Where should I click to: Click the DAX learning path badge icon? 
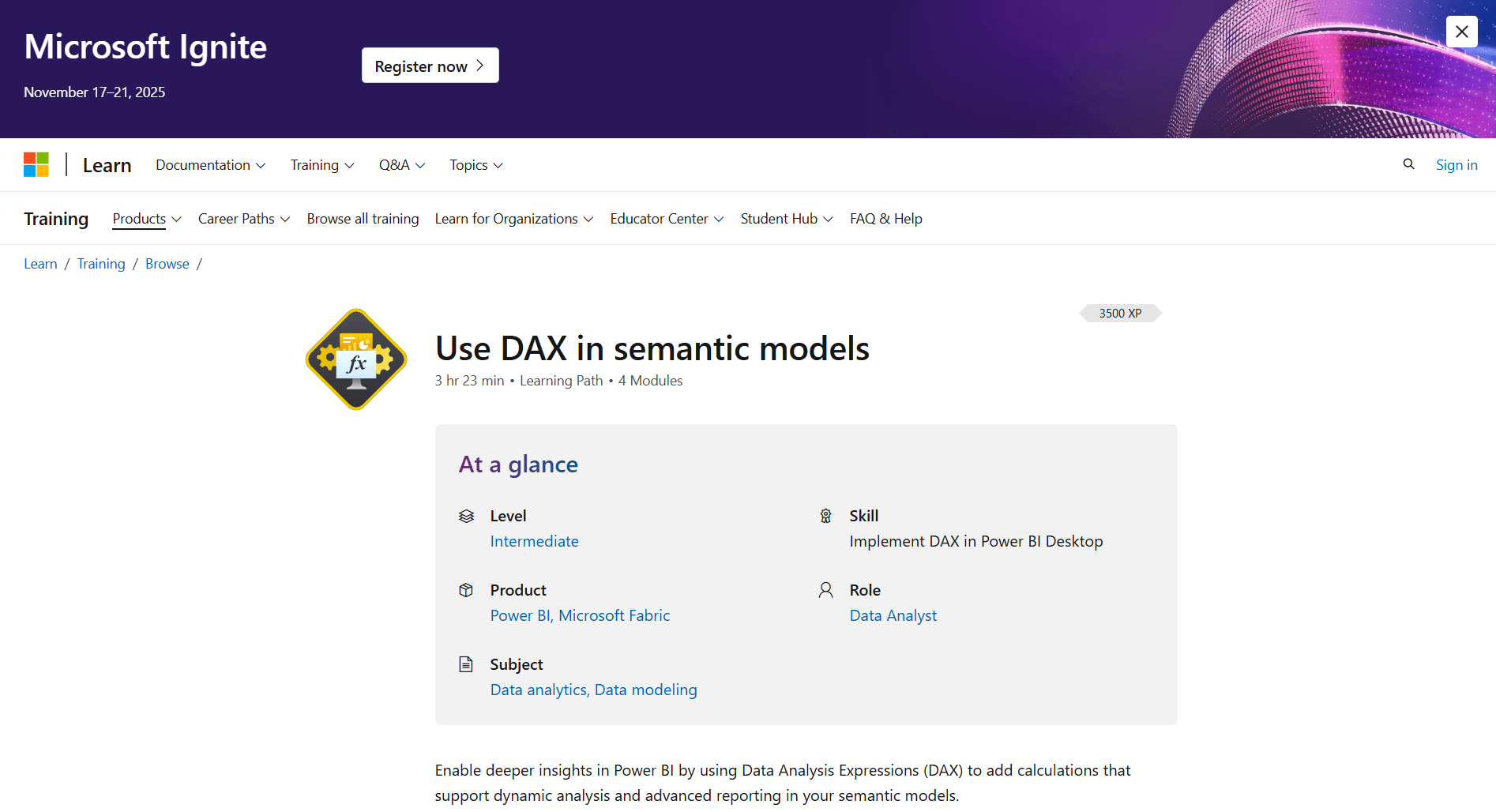356,359
